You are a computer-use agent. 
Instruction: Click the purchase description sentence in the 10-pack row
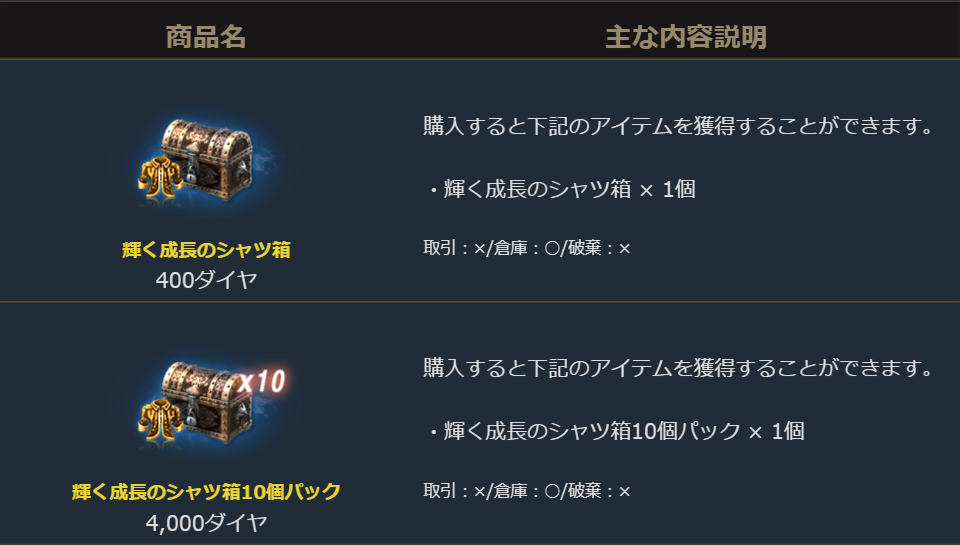[x=678, y=368]
